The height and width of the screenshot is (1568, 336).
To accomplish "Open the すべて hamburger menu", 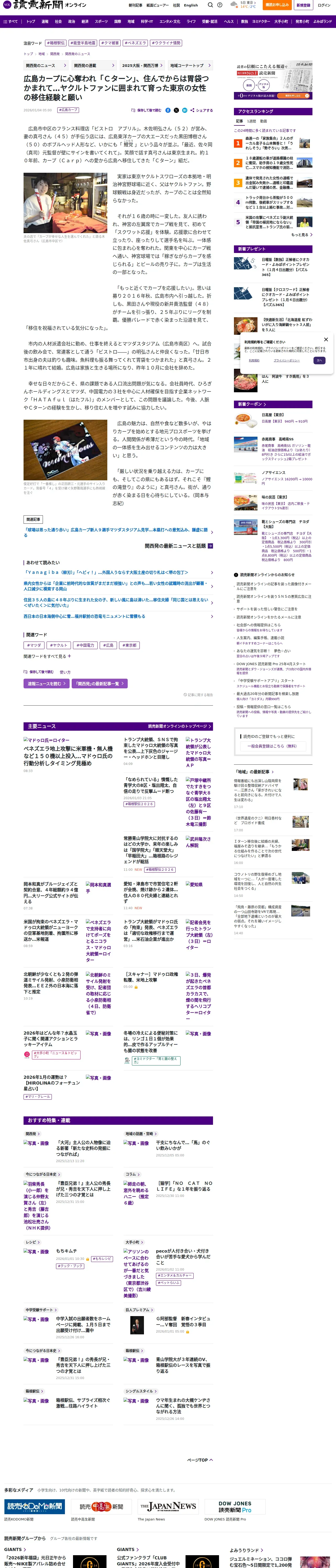I will coord(10,21).
